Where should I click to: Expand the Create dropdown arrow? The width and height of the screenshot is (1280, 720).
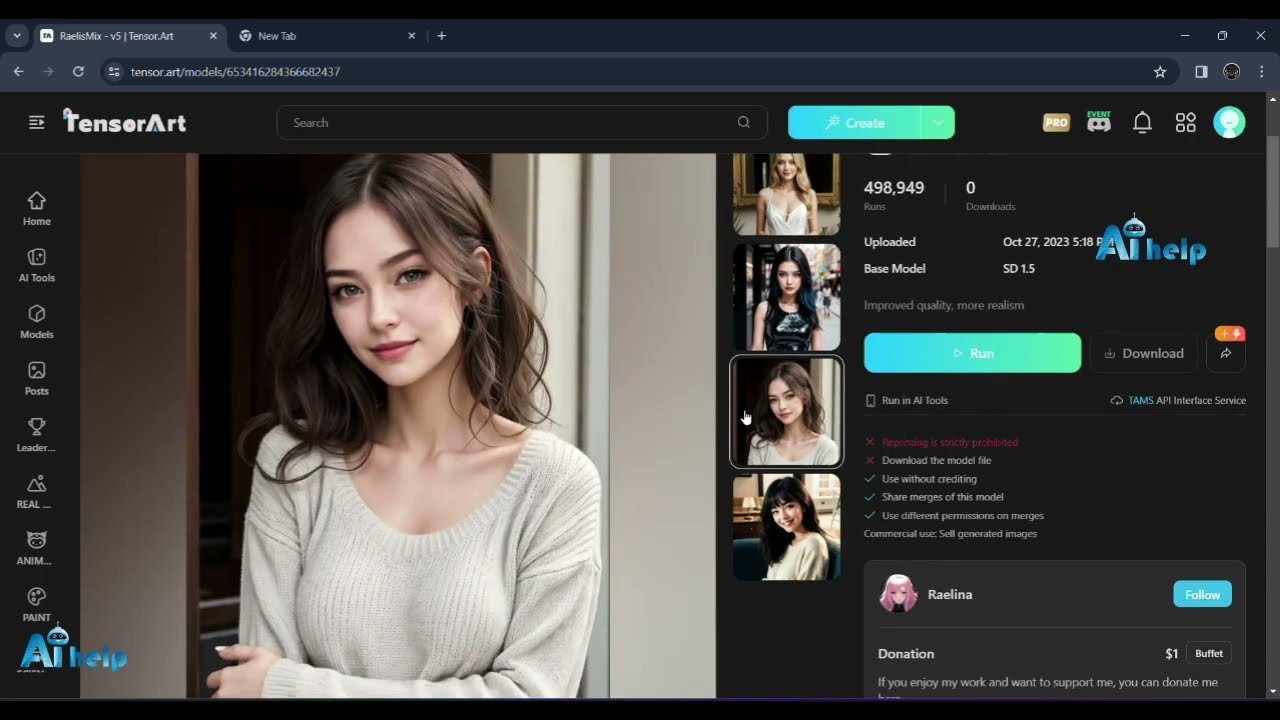938,122
